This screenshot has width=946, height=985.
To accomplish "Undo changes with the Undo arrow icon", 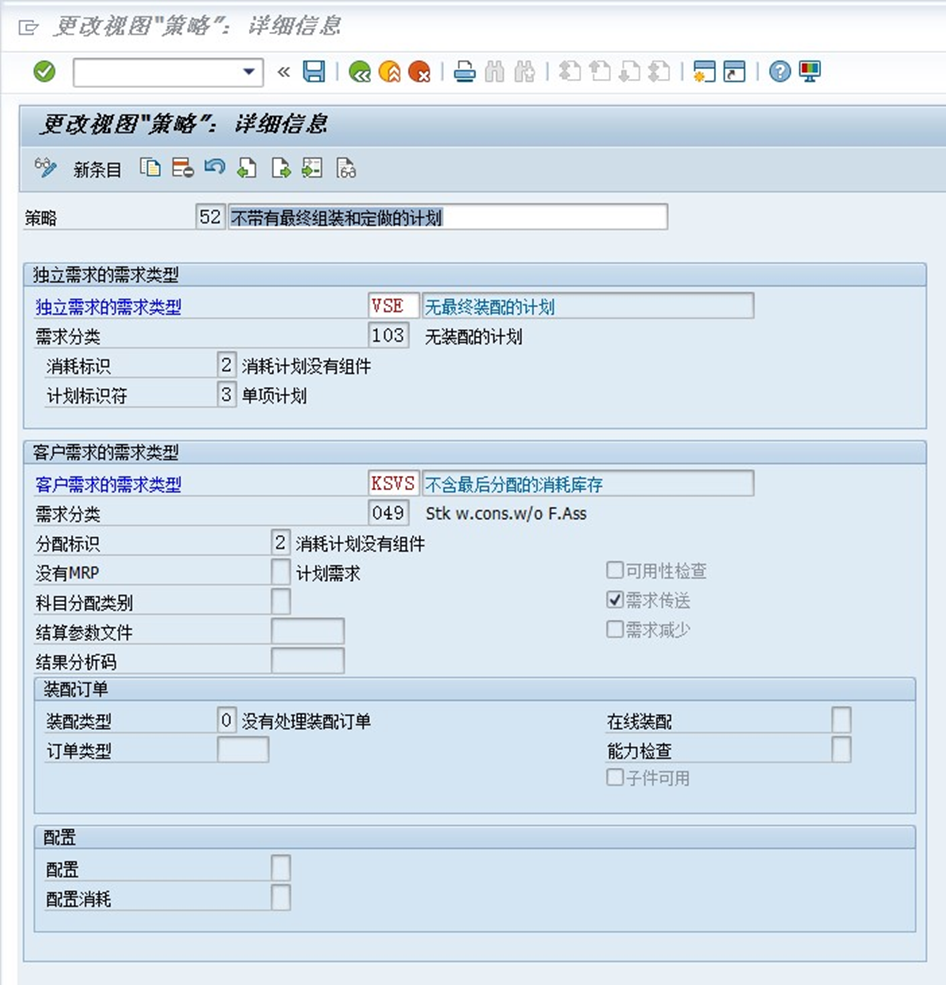I will click(x=214, y=168).
